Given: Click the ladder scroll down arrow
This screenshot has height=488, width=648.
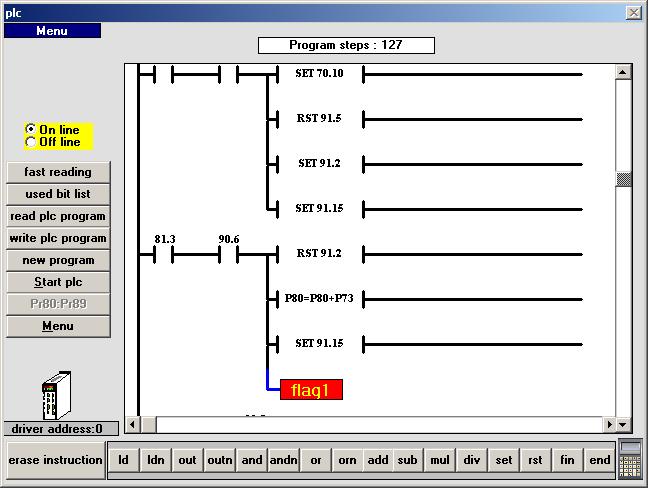Looking at the screenshot, I should [623, 424].
